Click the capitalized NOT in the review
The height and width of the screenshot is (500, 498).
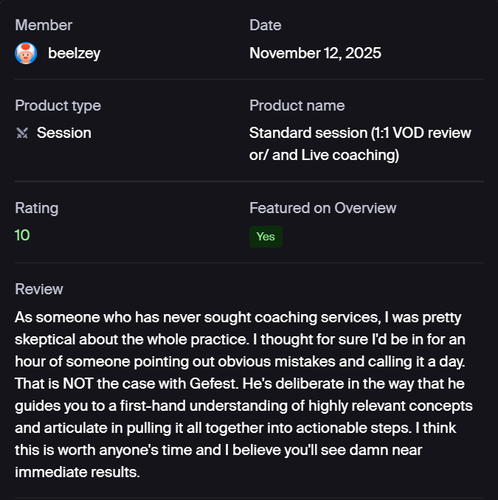pos(78,384)
